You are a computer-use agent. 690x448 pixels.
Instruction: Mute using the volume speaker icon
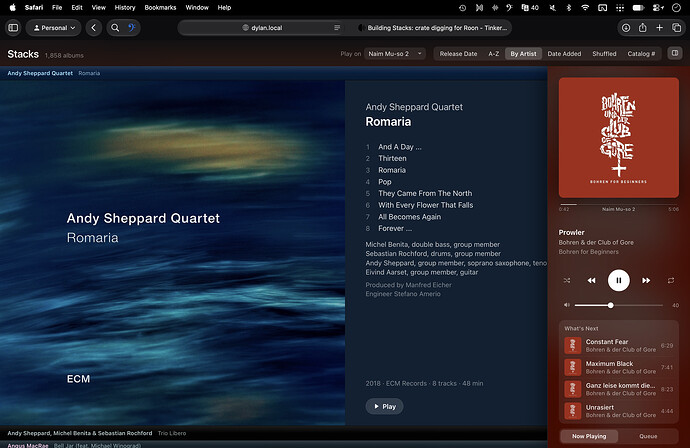(x=567, y=305)
